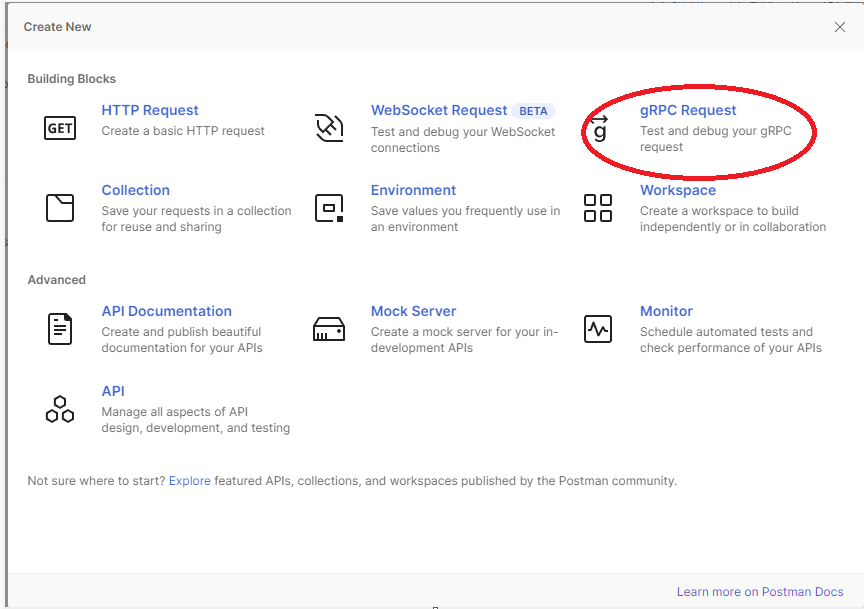Click the Mock Server icon
Image resolution: width=864 pixels, height=609 pixels.
coord(329,329)
